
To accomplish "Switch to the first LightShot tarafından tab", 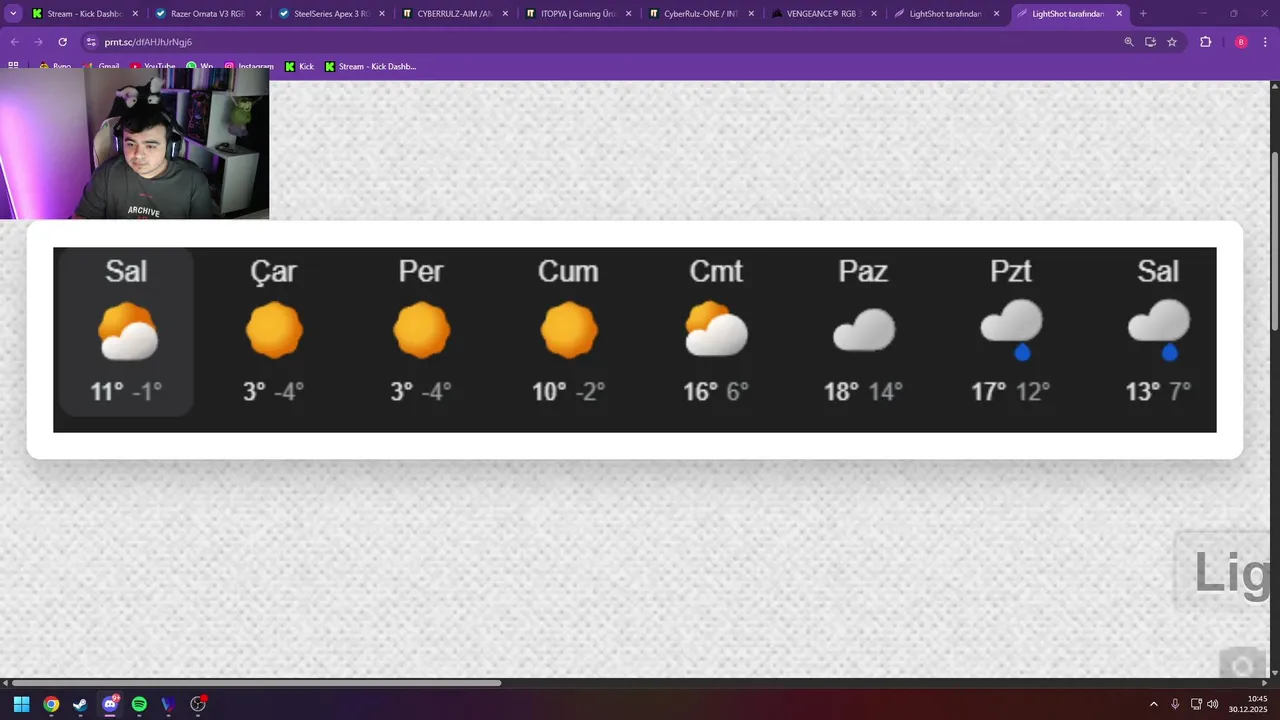I will tap(947, 14).
